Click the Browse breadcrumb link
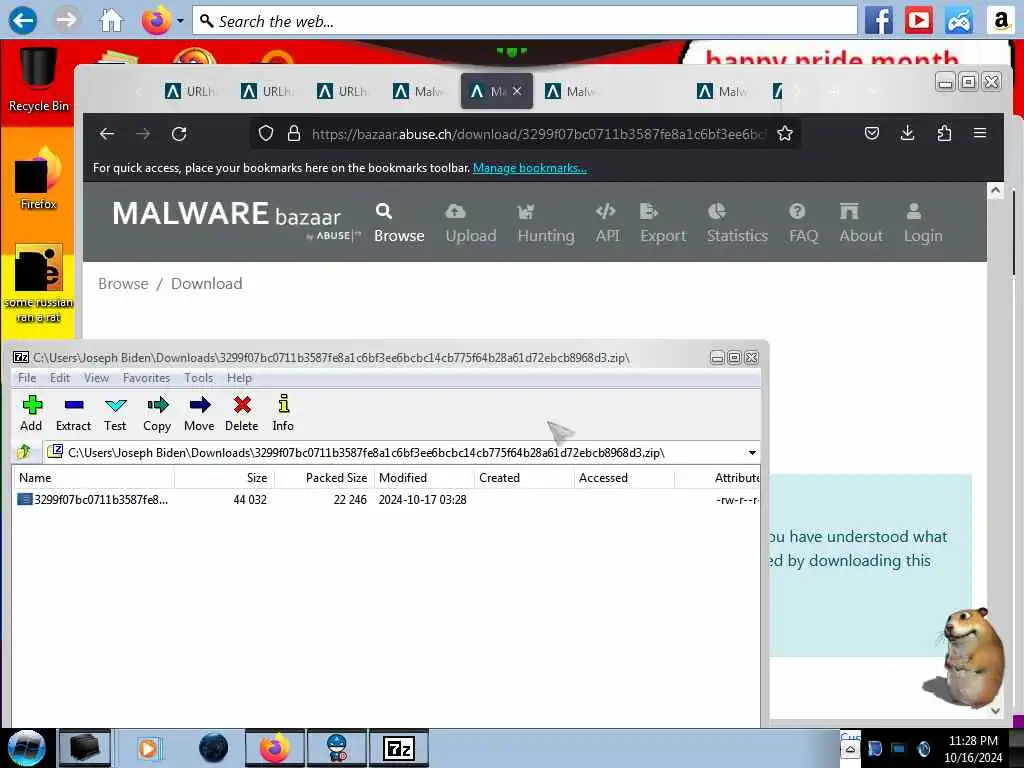This screenshot has height=768, width=1024. [123, 283]
